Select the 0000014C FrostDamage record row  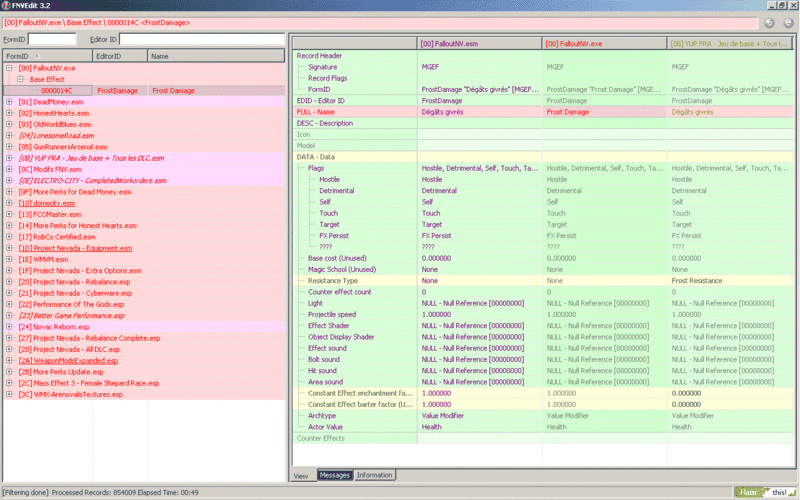(144, 90)
